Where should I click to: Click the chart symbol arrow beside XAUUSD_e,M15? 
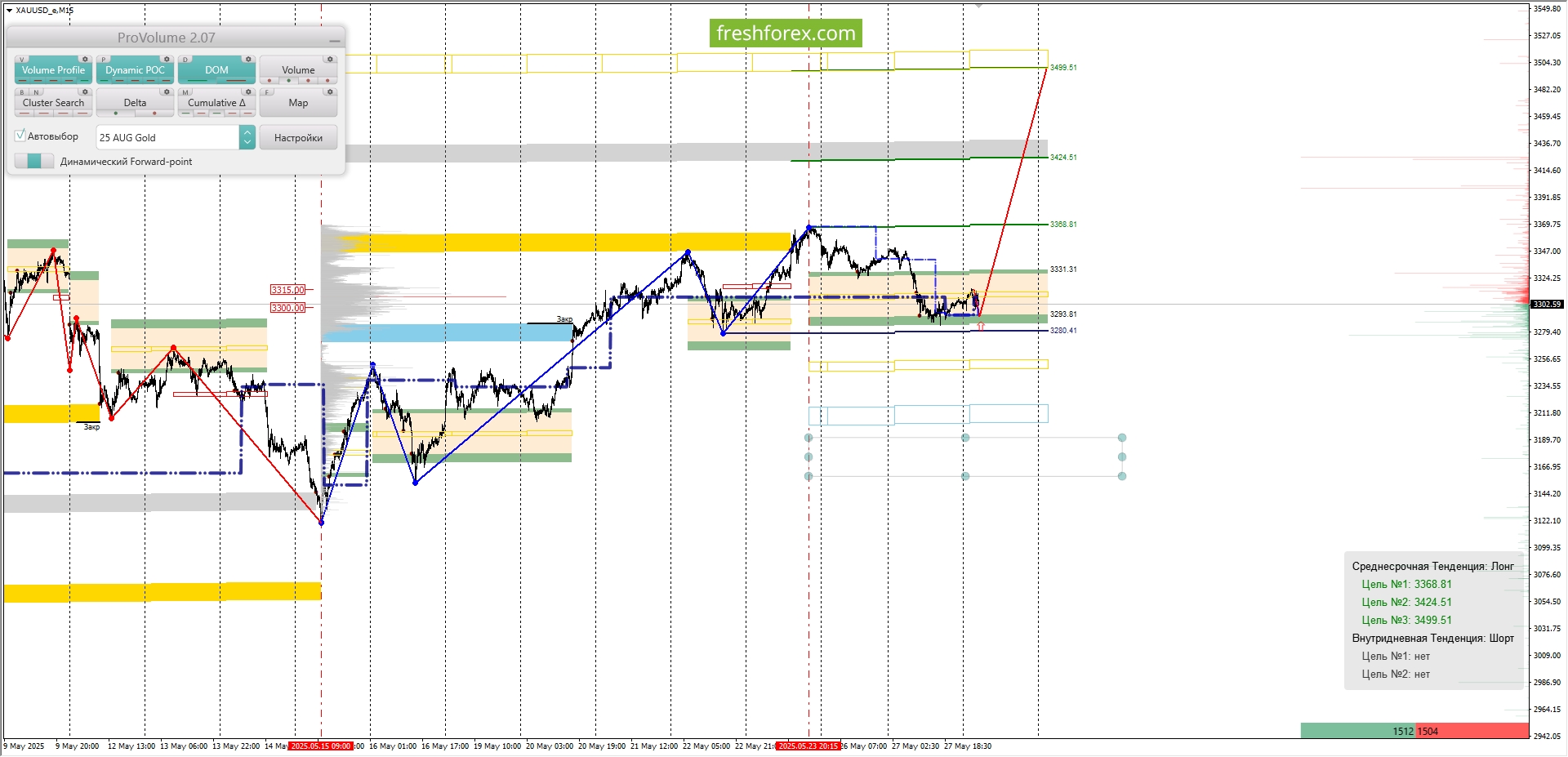pyautogui.click(x=9, y=11)
